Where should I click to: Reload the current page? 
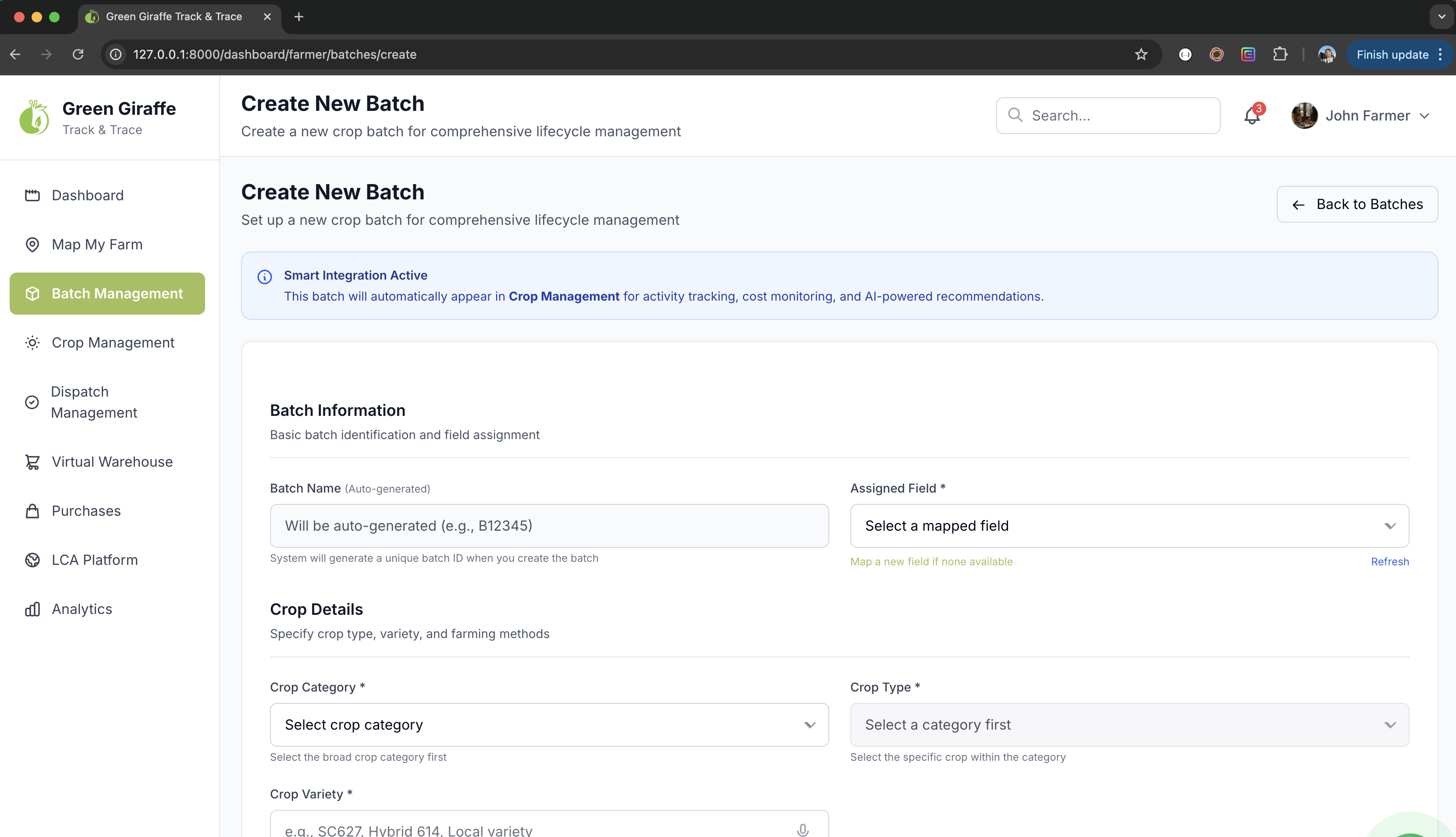[x=78, y=54]
